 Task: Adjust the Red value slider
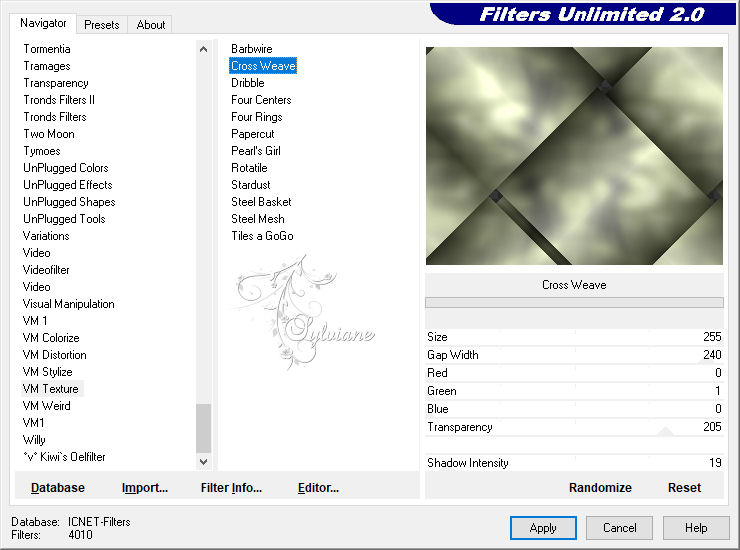(x=574, y=373)
